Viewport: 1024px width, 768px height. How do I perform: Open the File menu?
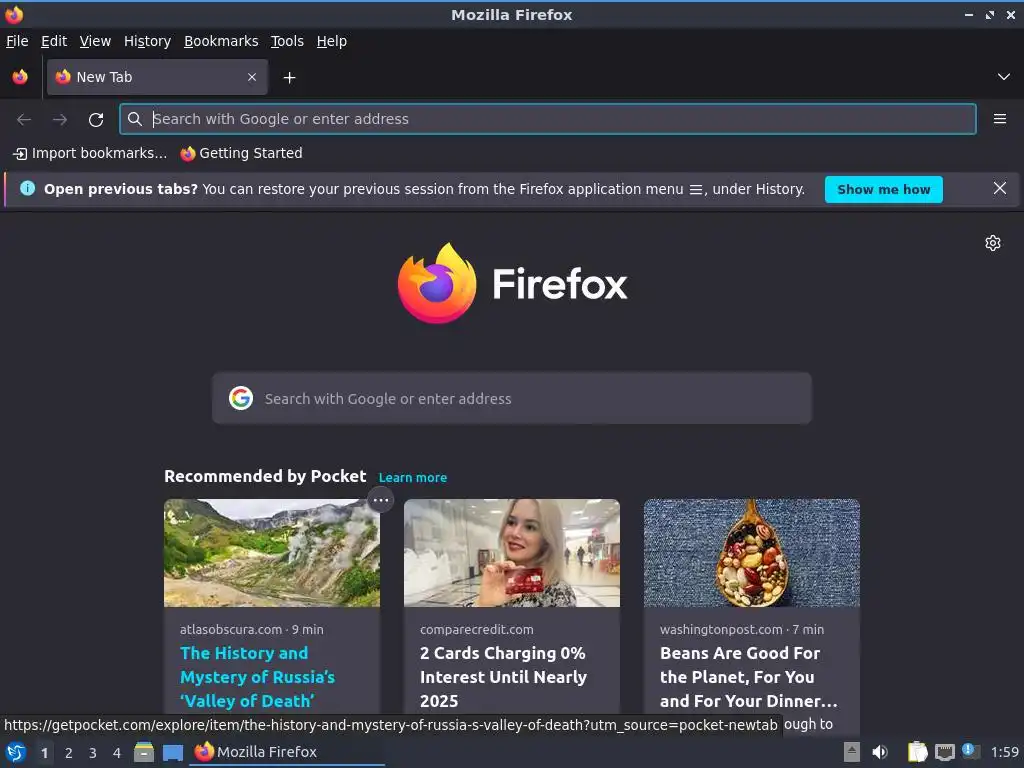(17, 41)
